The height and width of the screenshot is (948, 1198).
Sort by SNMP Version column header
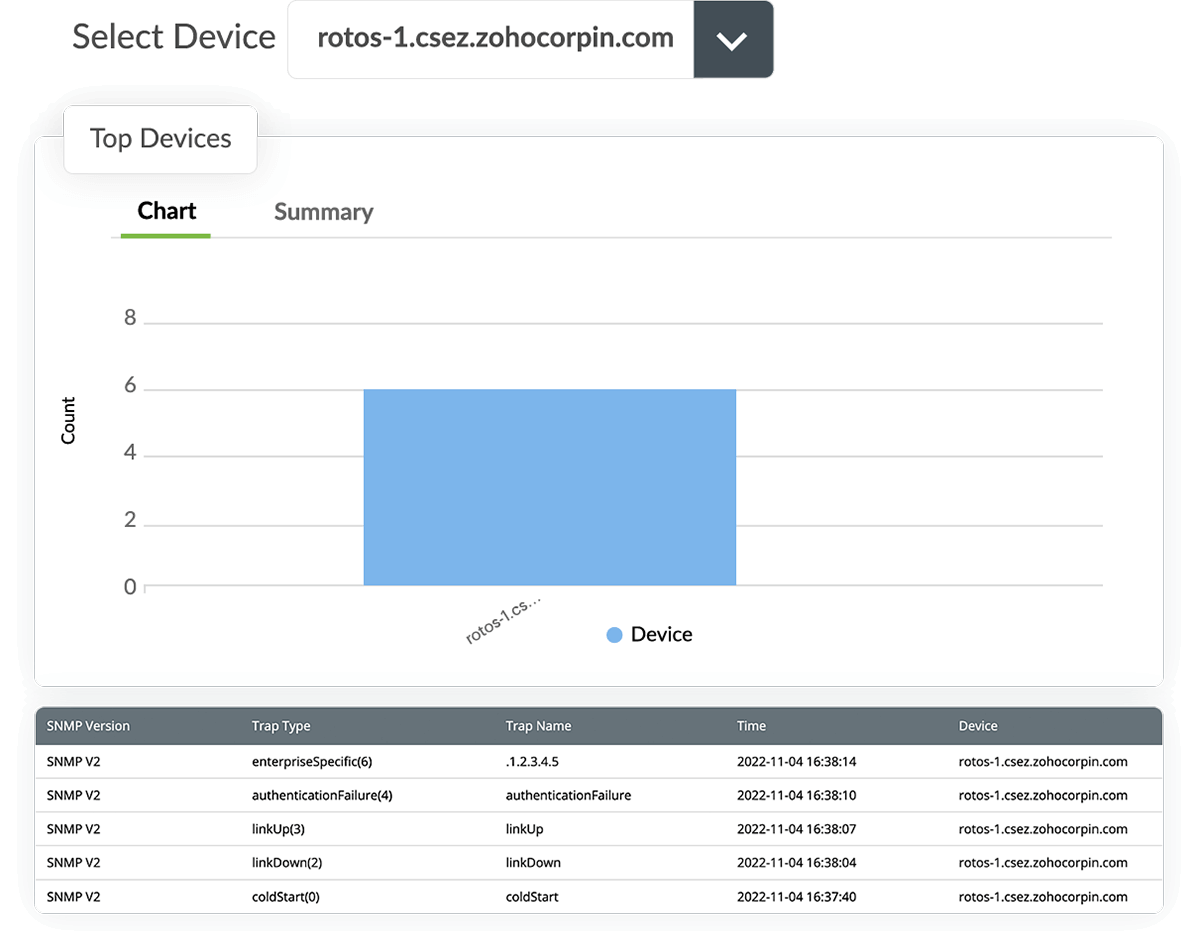point(88,726)
